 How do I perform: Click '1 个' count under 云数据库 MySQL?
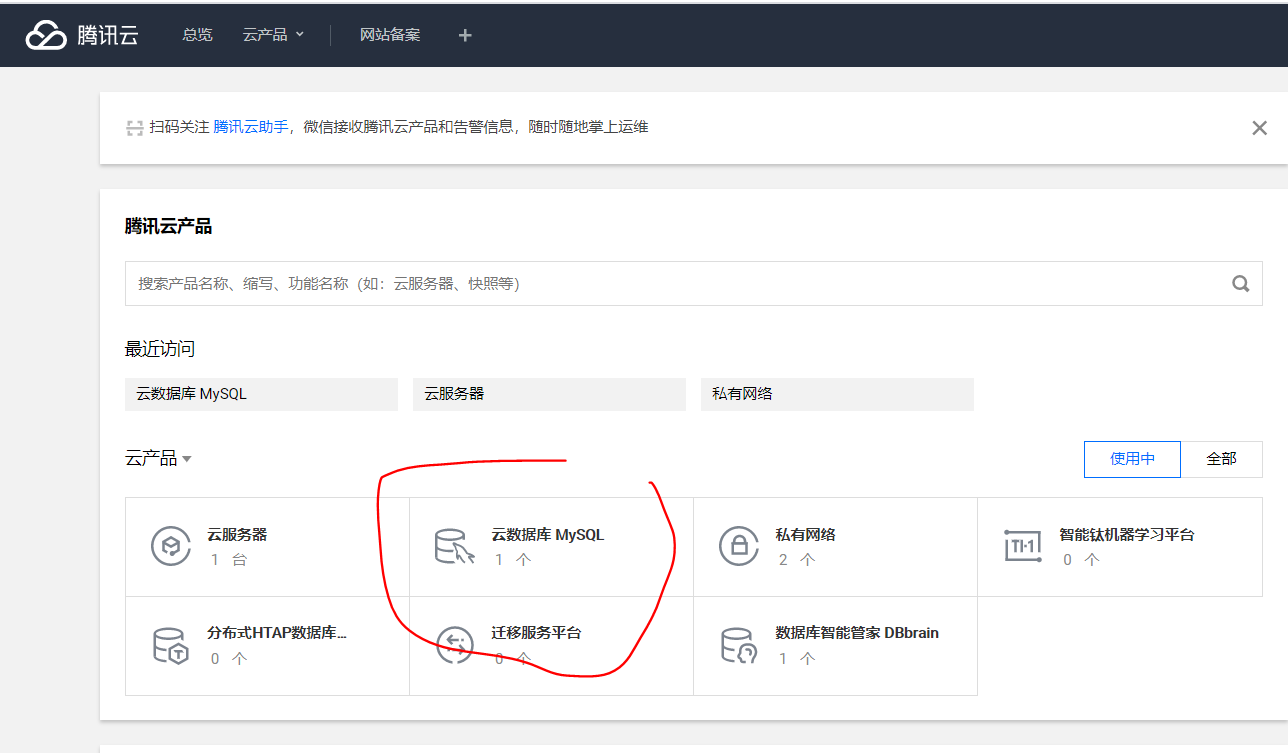pos(513,560)
